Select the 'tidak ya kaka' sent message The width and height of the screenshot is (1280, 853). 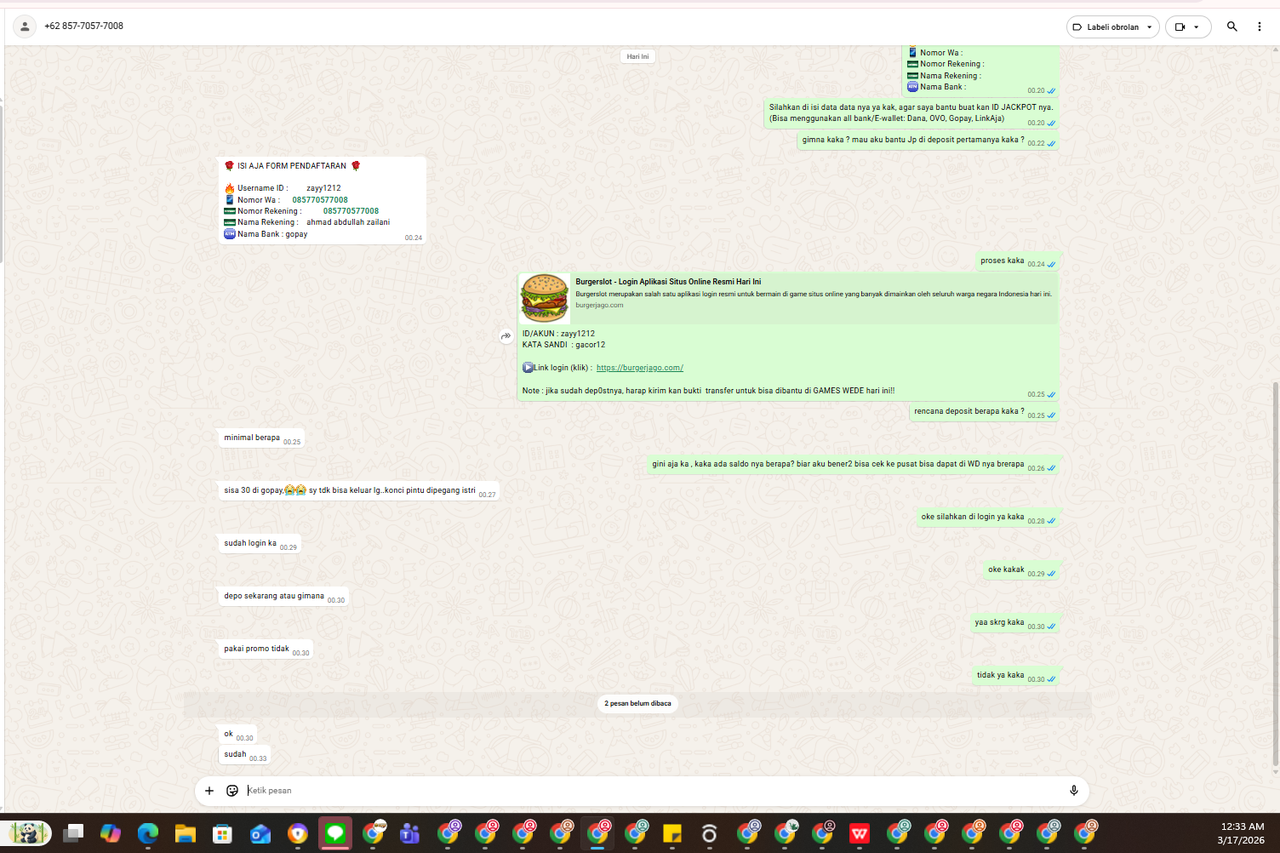(1016, 676)
